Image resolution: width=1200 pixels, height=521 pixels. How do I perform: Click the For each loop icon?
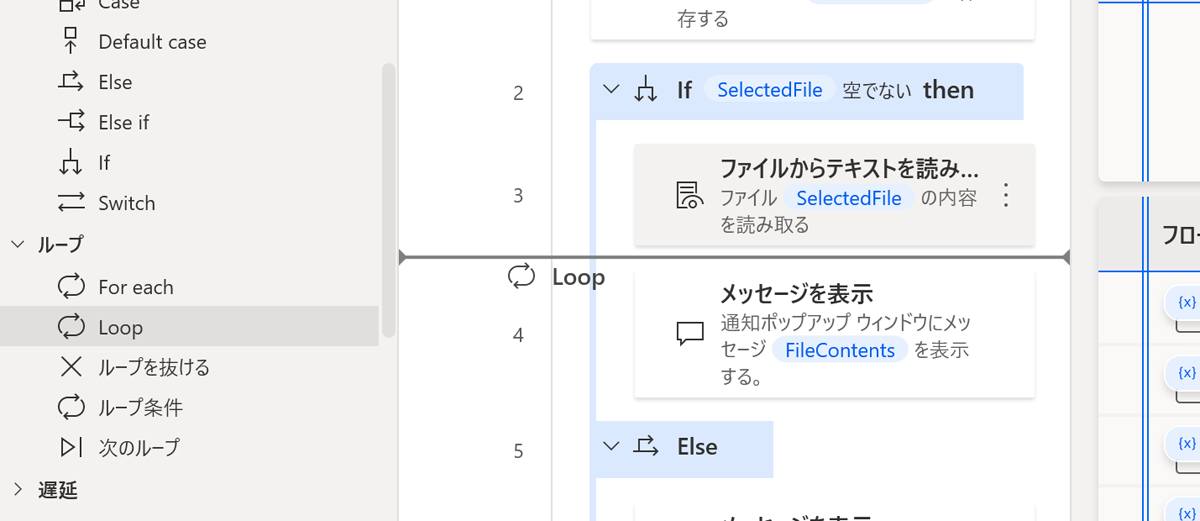tap(71, 287)
